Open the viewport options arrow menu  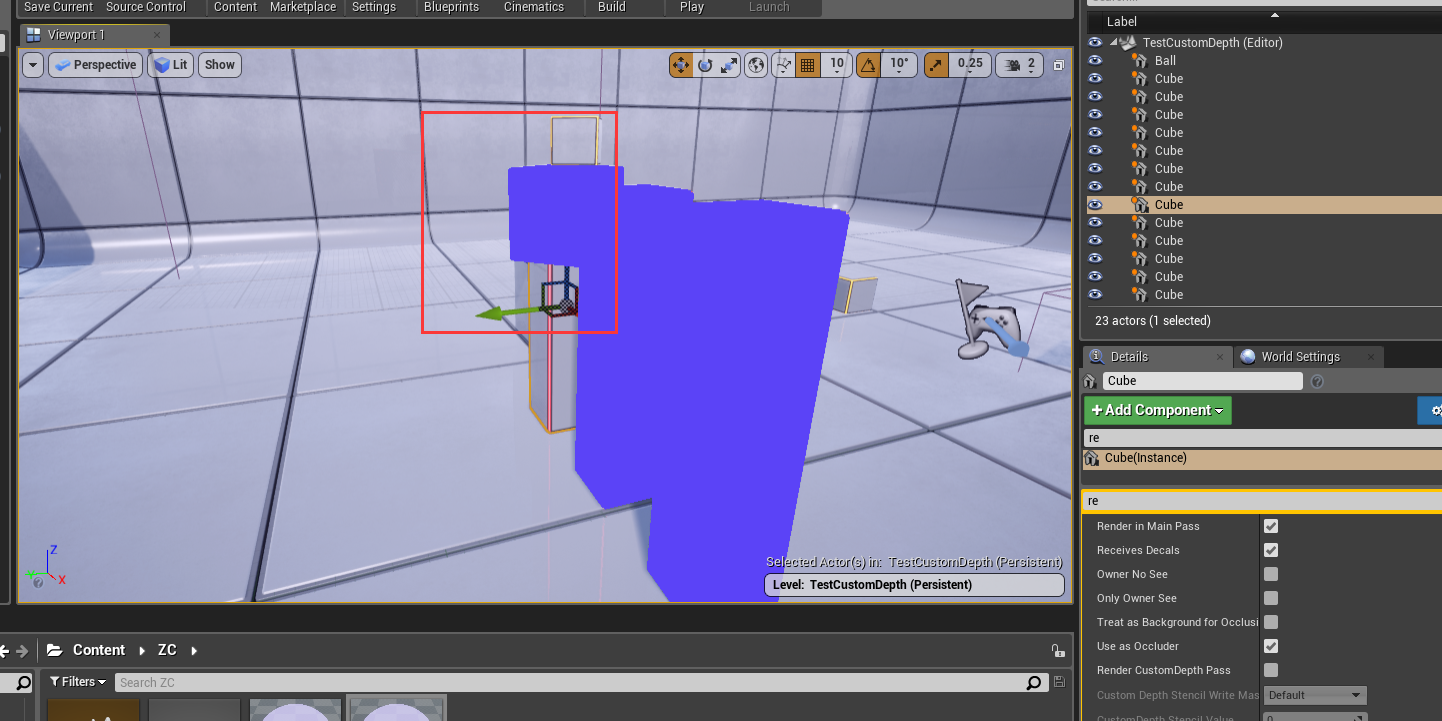(33, 64)
